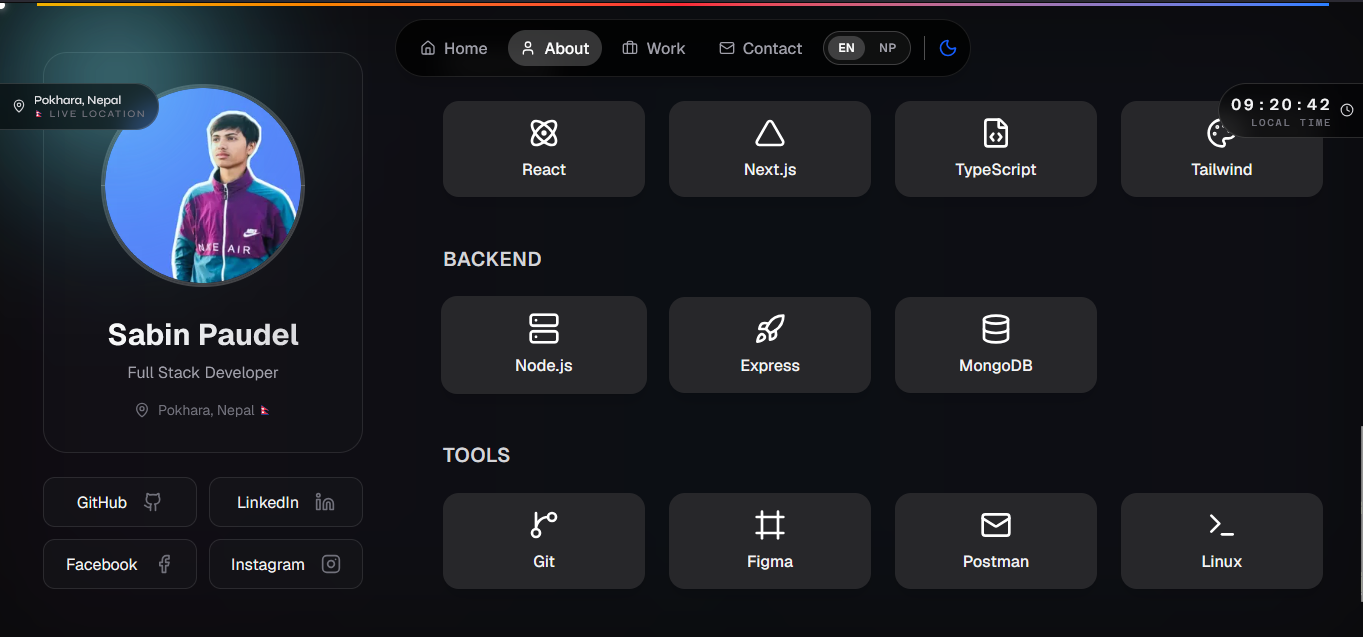Click the page's vertical scrollbar
1363x637 pixels.
tap(1359, 515)
